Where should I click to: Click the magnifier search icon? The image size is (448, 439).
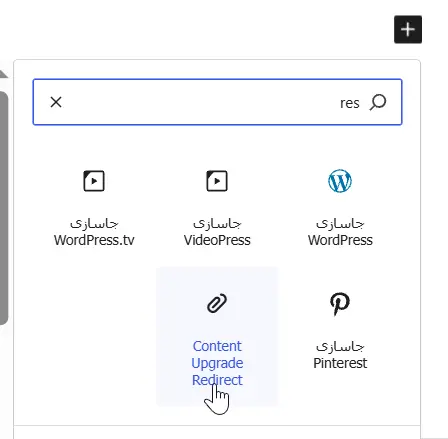[x=378, y=102]
